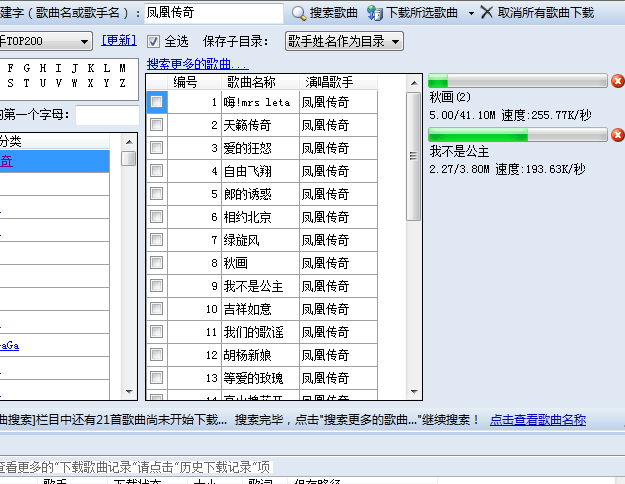Cancel the 我不是公主 download with the red icon
Image resolution: width=625 pixels, height=484 pixels.
(617, 135)
